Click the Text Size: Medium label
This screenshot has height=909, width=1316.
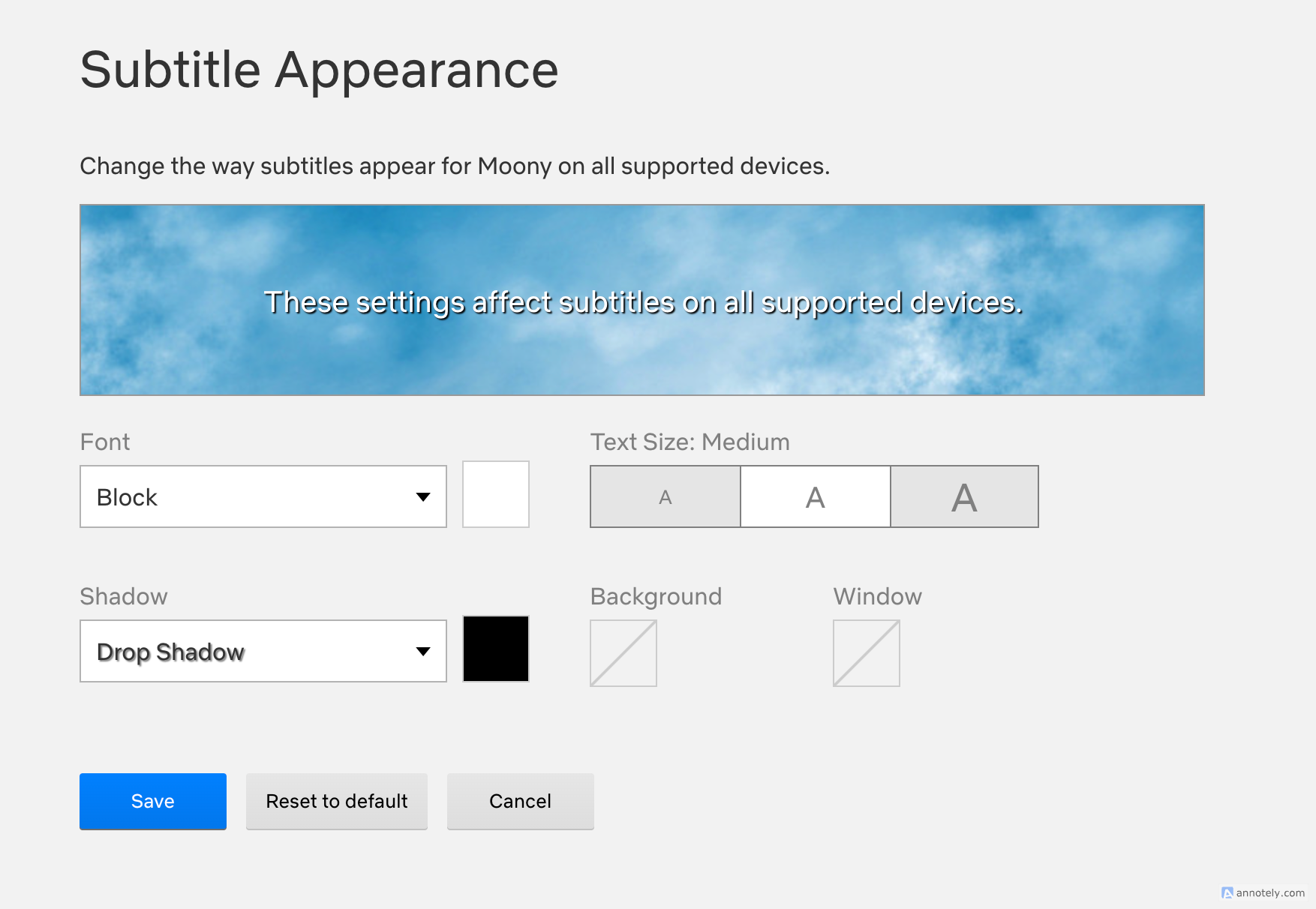[690, 442]
